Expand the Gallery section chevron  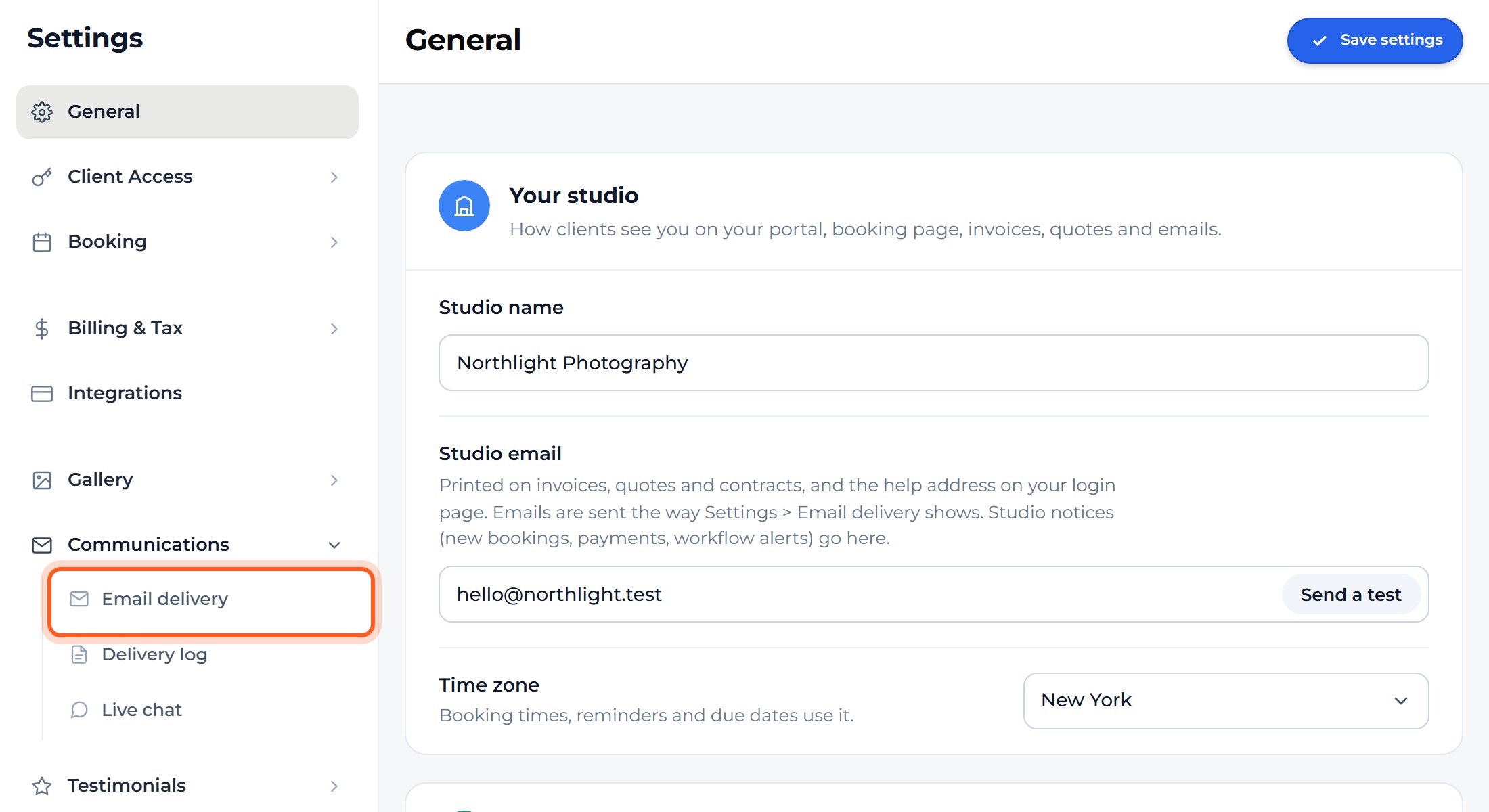coord(334,480)
